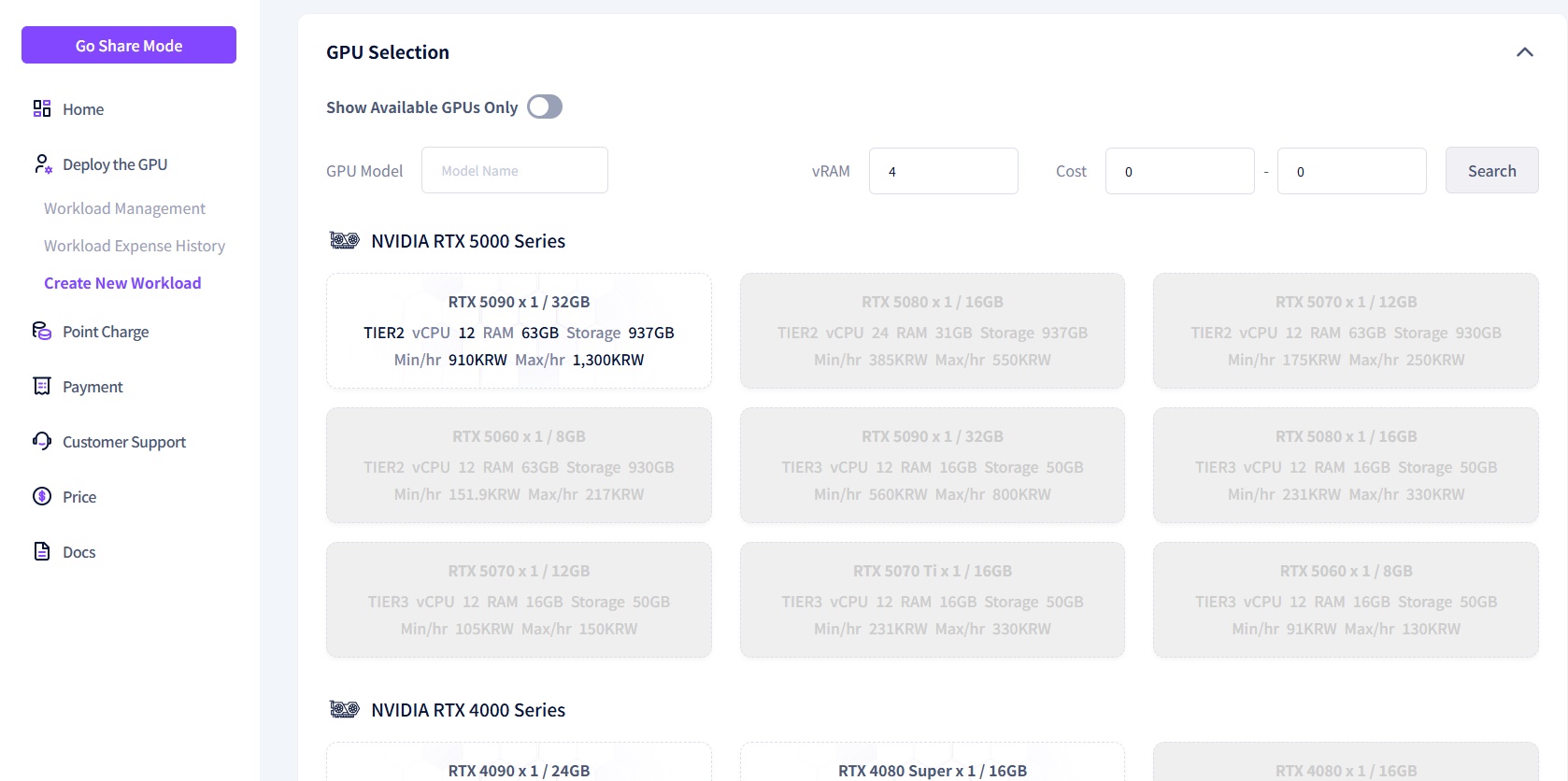Focus the GPU Model name field
This screenshot has height=781, width=1568.
coord(515,171)
